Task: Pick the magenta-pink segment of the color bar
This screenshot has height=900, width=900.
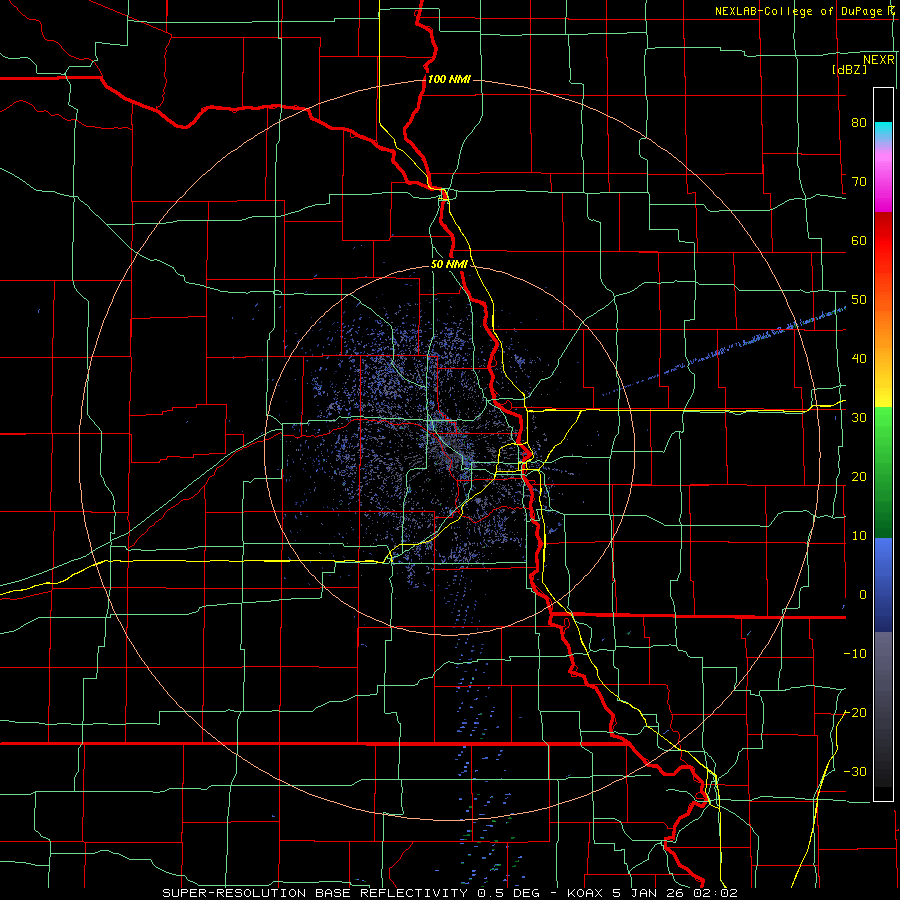Action: click(x=883, y=179)
